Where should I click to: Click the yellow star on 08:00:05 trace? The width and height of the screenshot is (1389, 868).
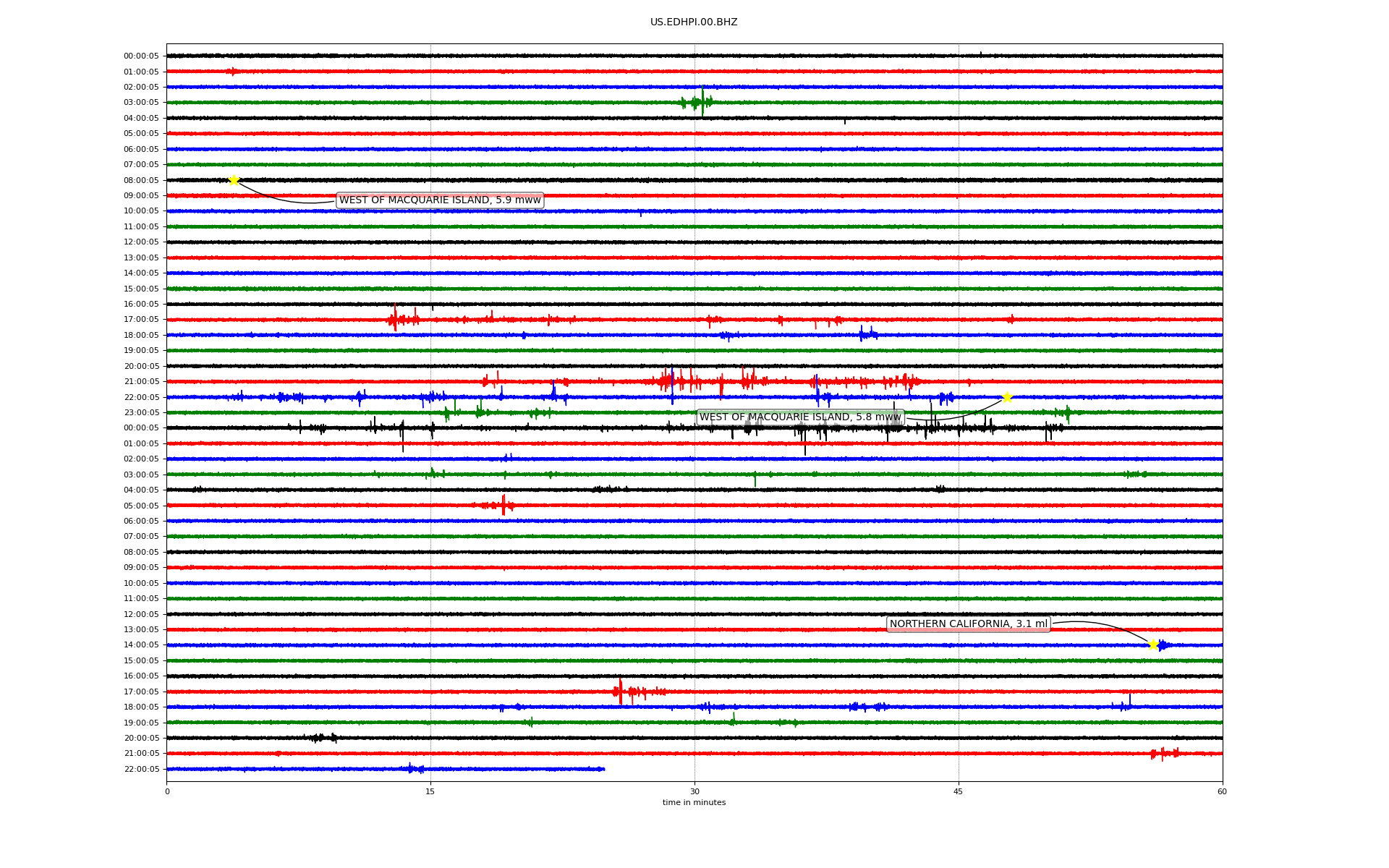[x=234, y=180]
